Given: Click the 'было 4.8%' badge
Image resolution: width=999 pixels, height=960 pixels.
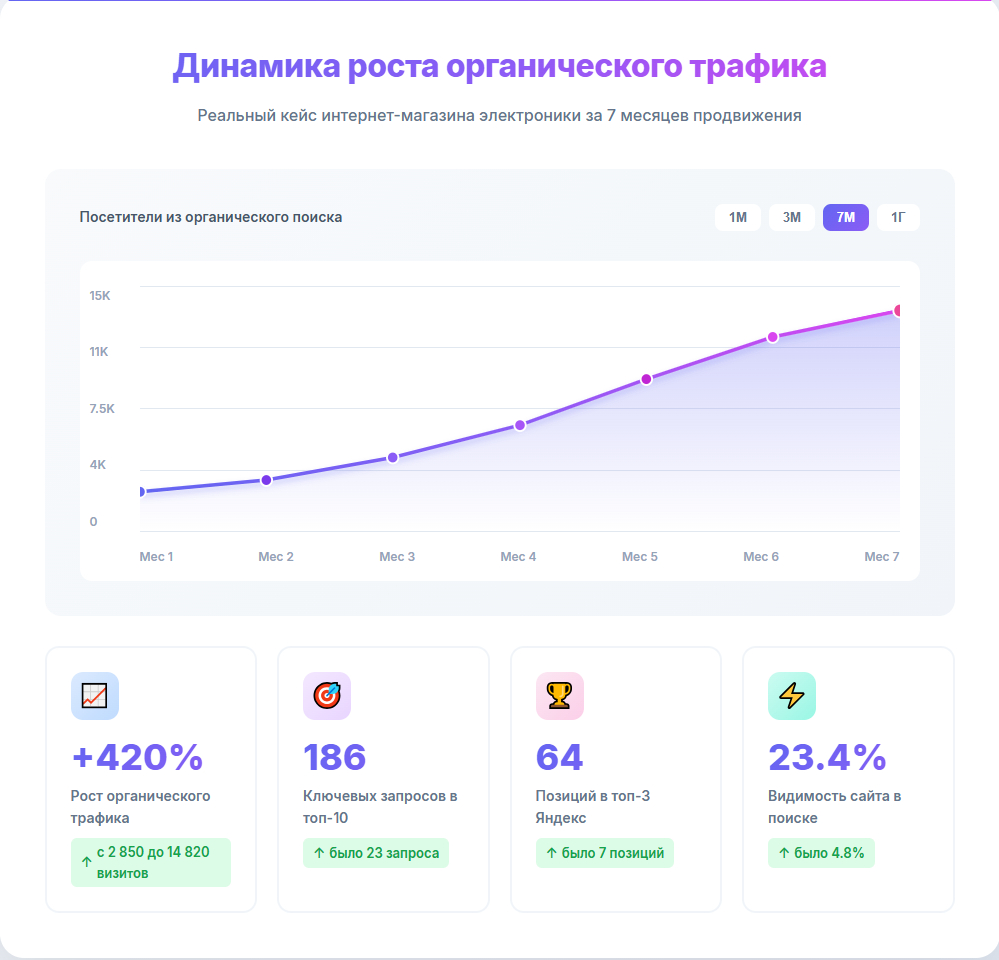Looking at the screenshot, I should pyautogui.click(x=821, y=853).
